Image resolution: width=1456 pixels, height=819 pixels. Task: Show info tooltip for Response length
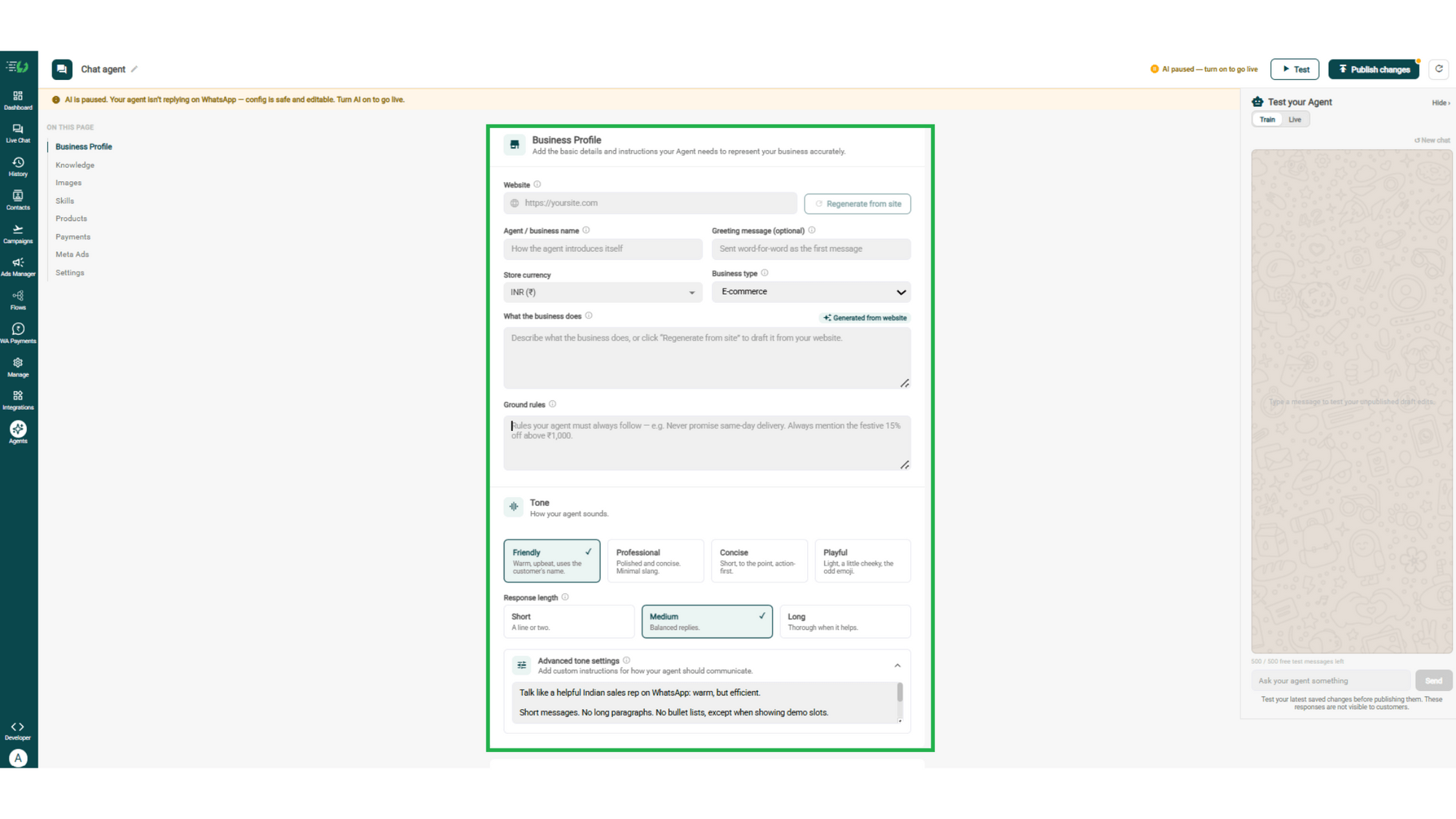[x=565, y=598]
